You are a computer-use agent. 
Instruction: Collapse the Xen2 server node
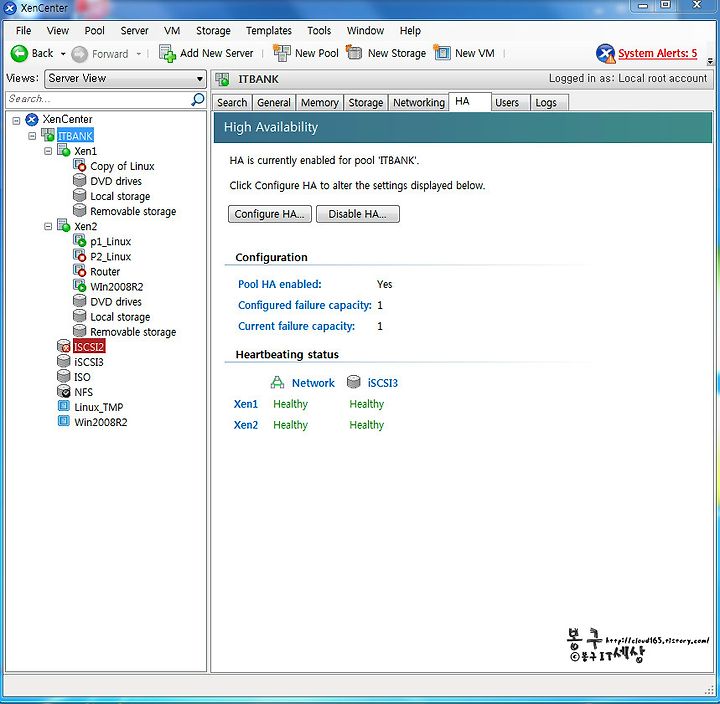[x=48, y=226]
